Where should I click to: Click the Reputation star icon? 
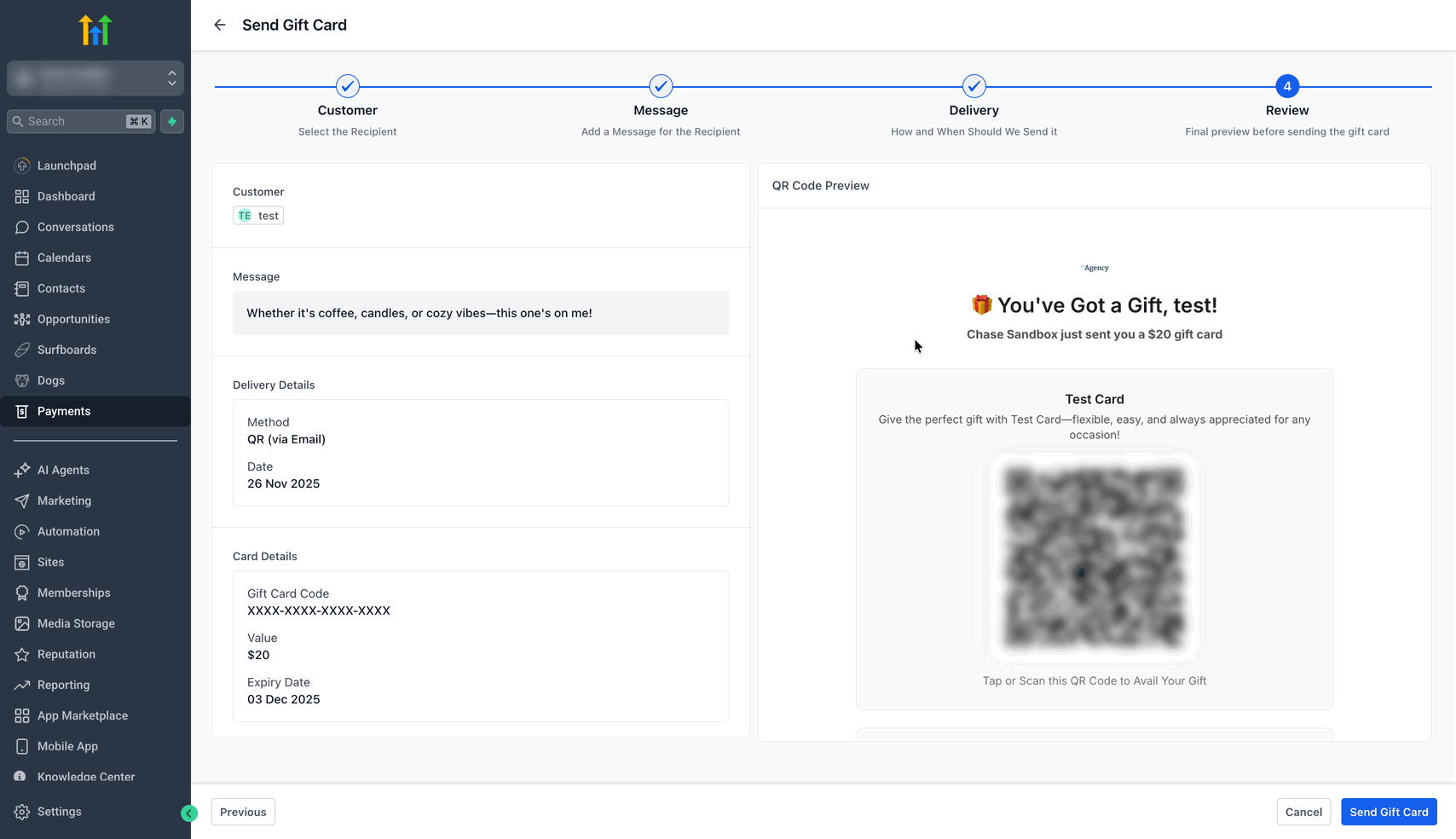22,654
